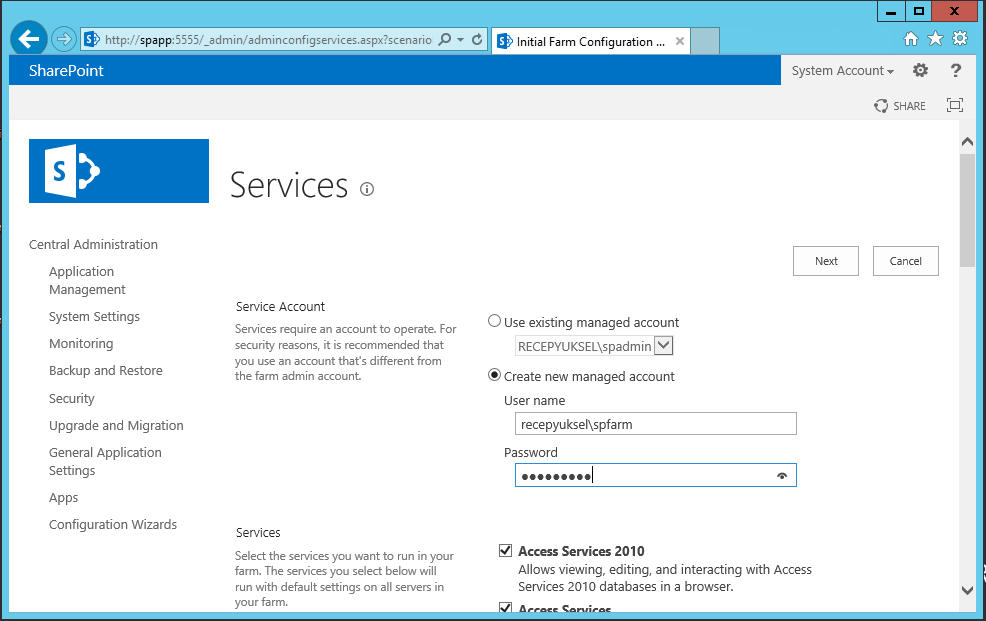986x621 pixels.
Task: Open the System Account menu
Action: (x=843, y=70)
